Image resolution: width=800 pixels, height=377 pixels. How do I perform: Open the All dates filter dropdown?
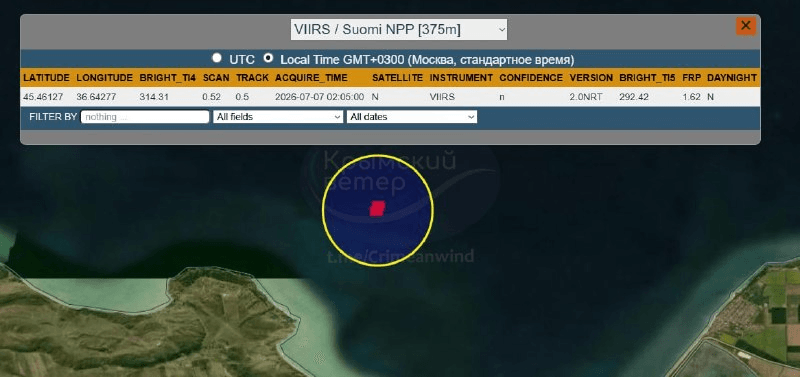[x=412, y=117]
